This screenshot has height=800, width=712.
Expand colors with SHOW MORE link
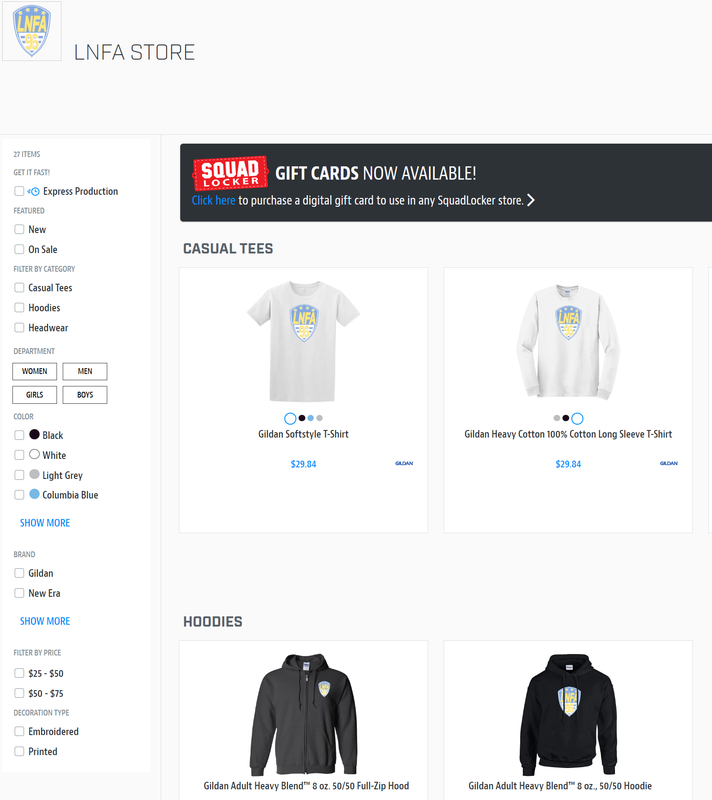(45, 523)
